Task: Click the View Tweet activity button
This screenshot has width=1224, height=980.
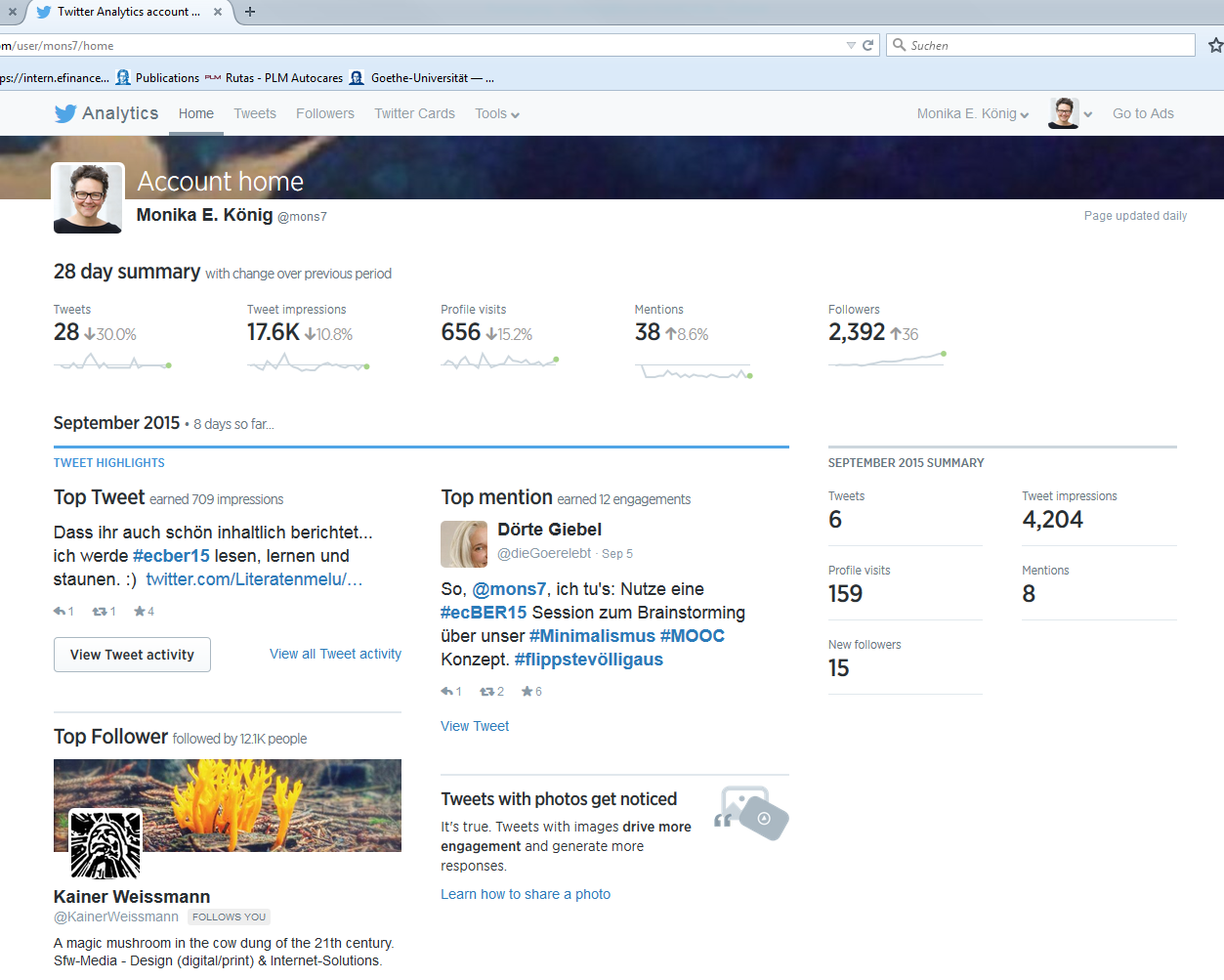Action: [132, 655]
